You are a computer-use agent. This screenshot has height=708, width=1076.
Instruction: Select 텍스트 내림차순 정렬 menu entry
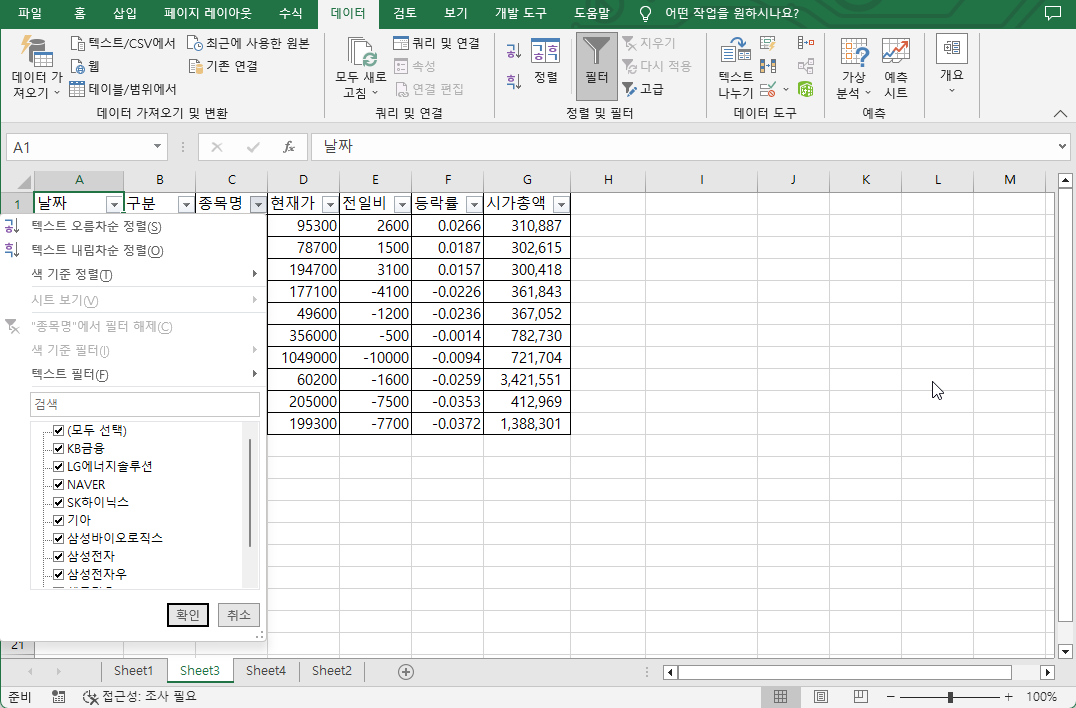coord(134,250)
